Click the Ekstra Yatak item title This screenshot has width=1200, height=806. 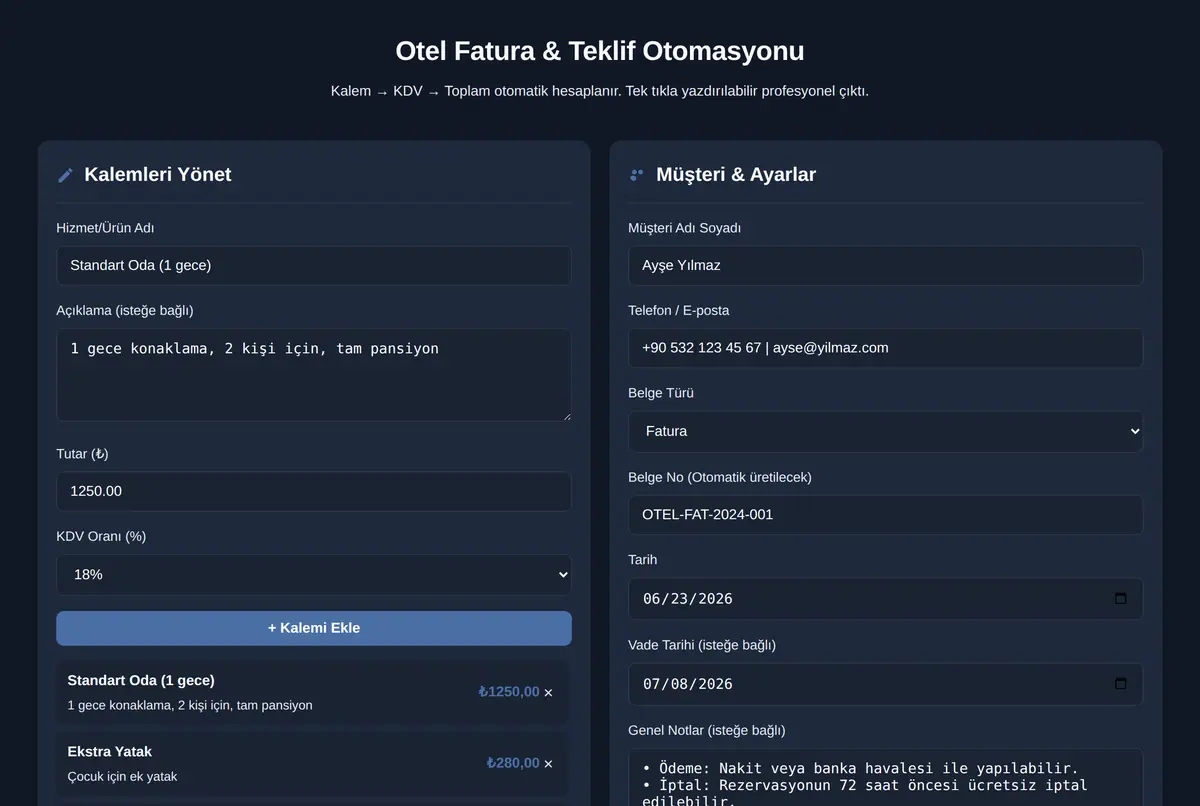click(110, 751)
